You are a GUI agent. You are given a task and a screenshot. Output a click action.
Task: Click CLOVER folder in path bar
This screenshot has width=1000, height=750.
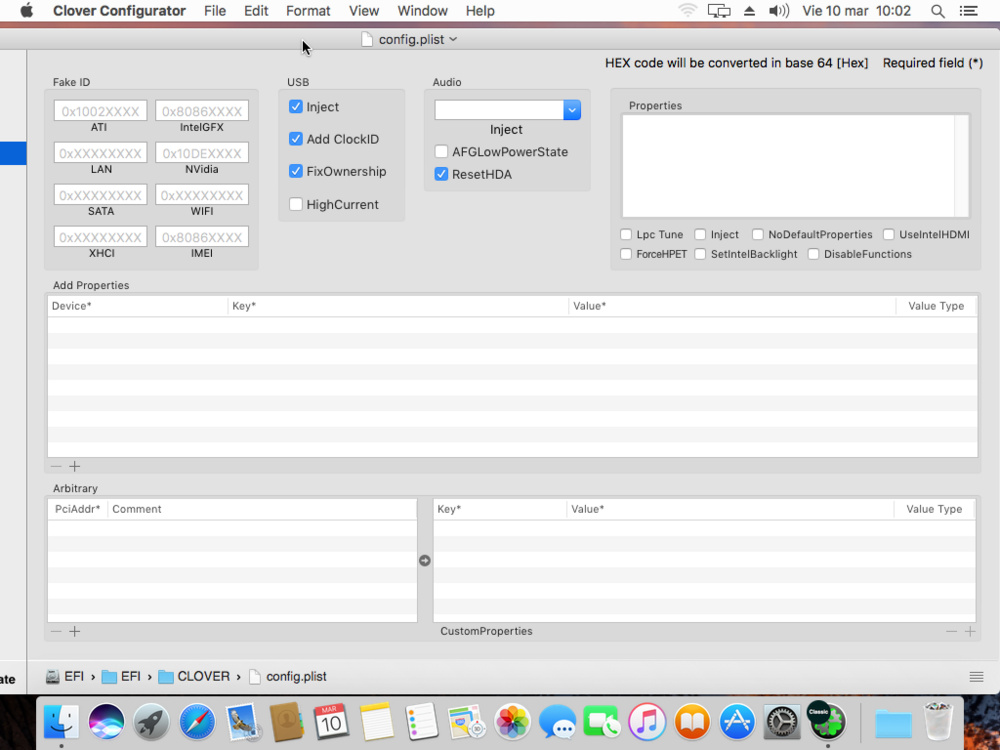coord(194,677)
